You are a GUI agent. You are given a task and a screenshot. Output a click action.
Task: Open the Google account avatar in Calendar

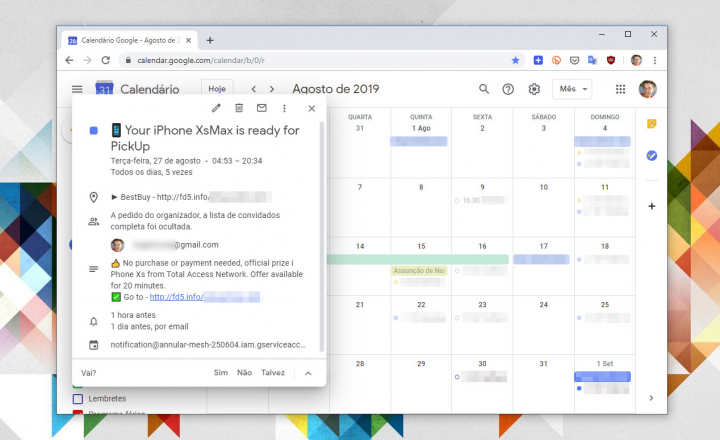647,89
